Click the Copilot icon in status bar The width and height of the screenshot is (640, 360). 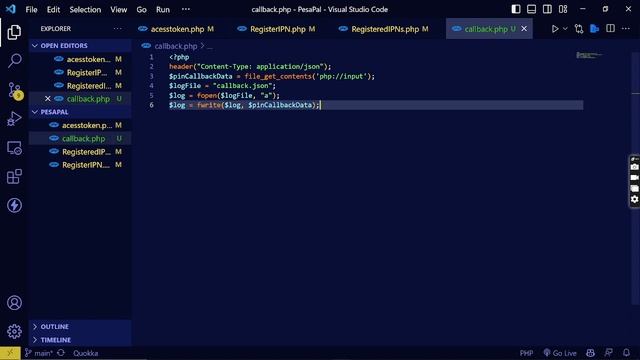(590, 353)
